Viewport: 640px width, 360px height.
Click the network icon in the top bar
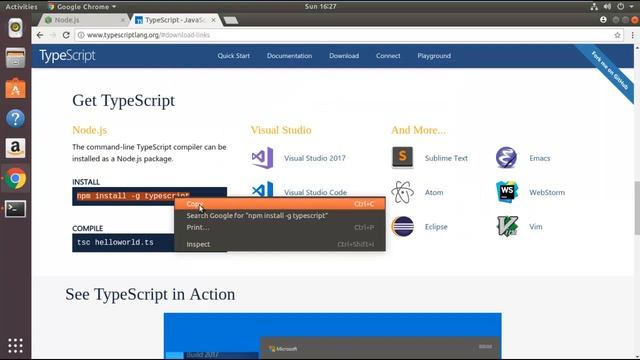pos(594,7)
